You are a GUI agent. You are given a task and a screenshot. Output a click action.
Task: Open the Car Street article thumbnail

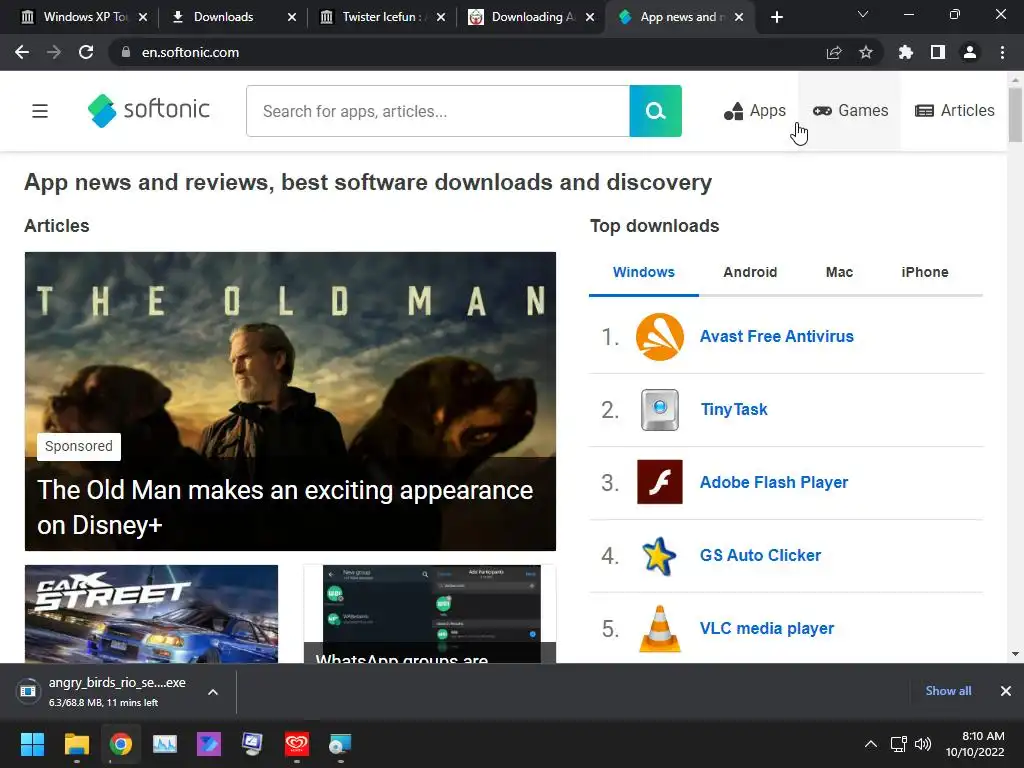click(x=152, y=614)
